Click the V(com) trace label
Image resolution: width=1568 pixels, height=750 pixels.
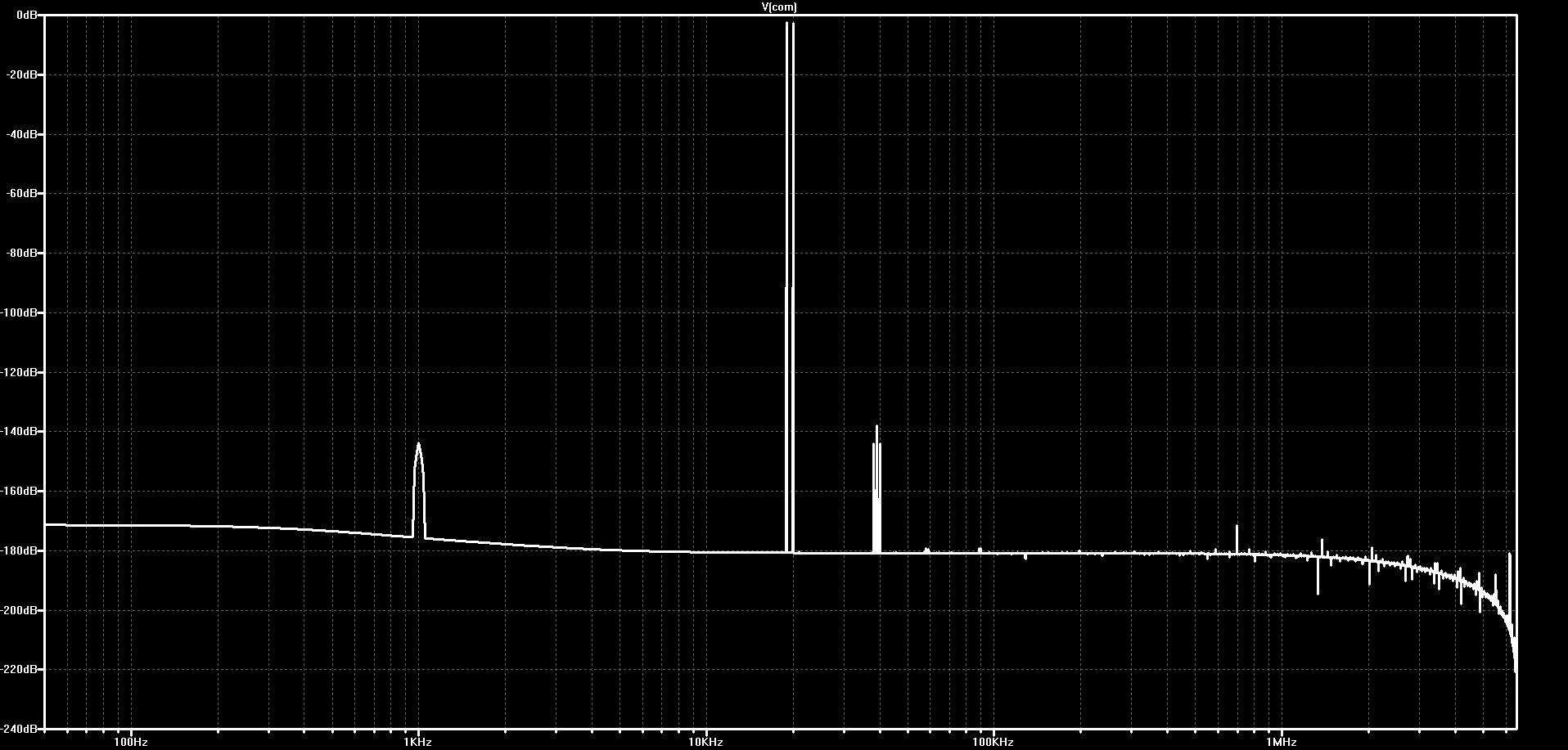(x=778, y=7)
